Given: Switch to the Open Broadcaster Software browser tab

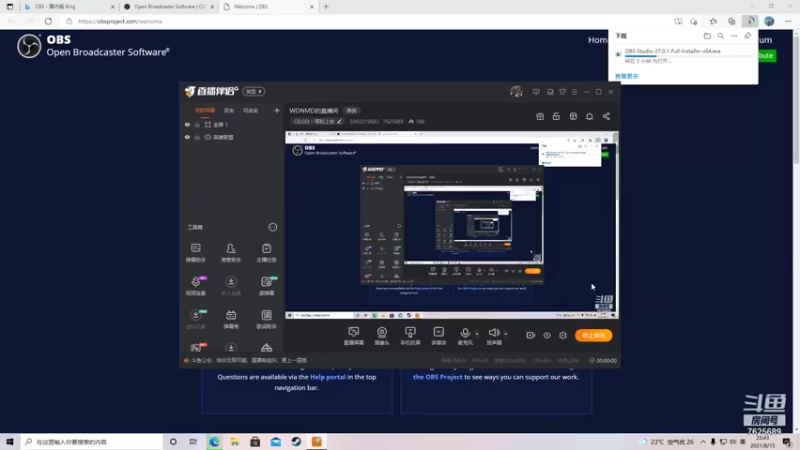Looking at the screenshot, I should point(169,7).
